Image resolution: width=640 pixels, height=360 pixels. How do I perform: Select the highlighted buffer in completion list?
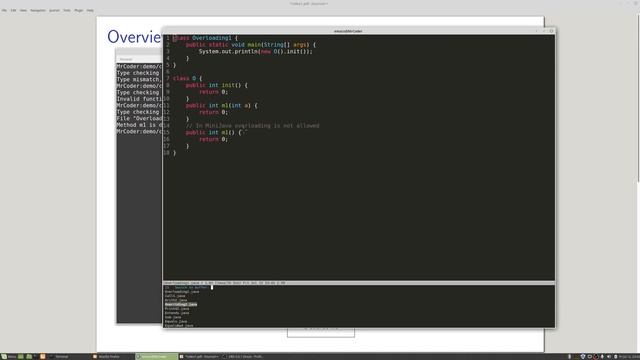click(x=181, y=304)
